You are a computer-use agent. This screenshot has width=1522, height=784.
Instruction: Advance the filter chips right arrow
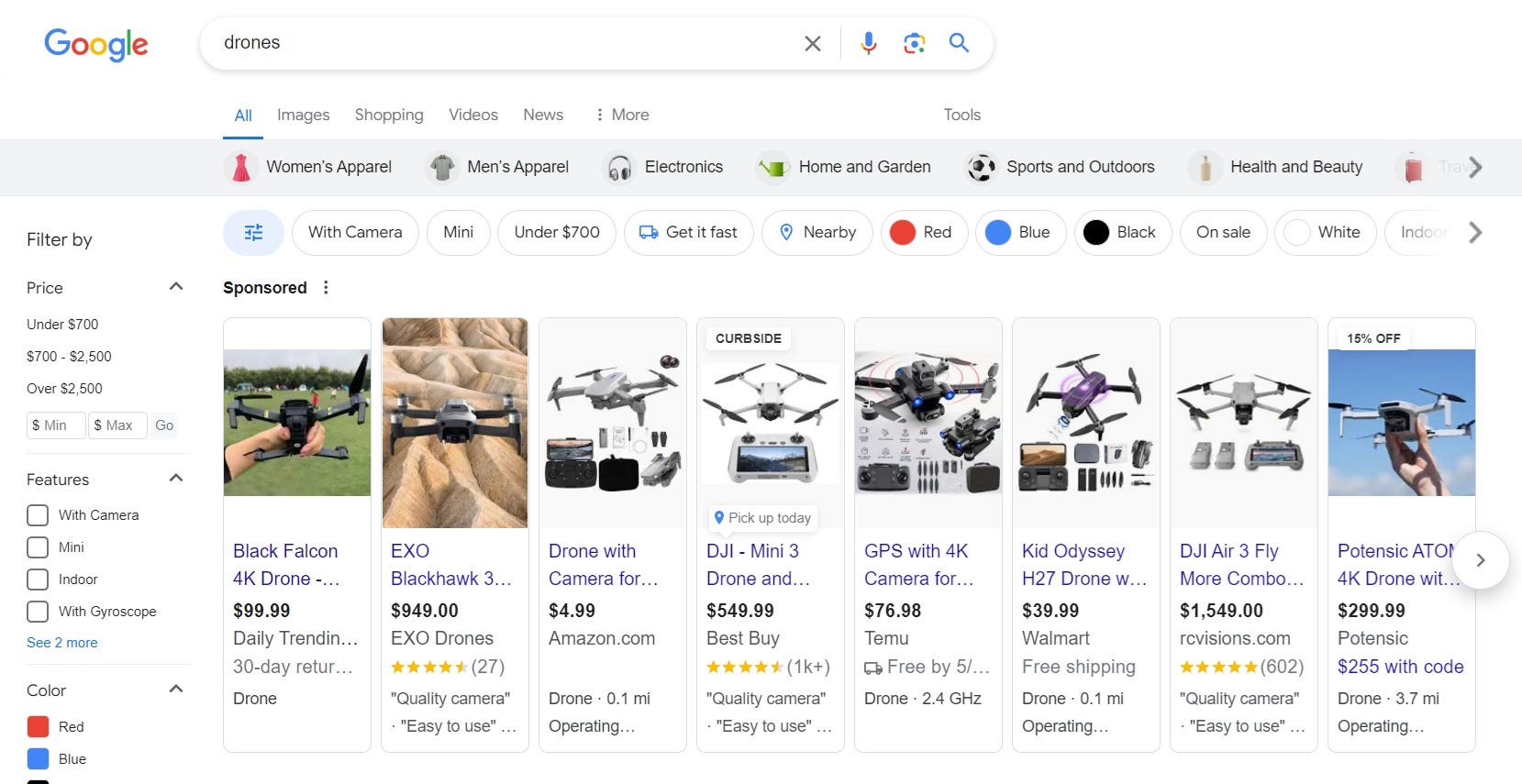coord(1474,232)
